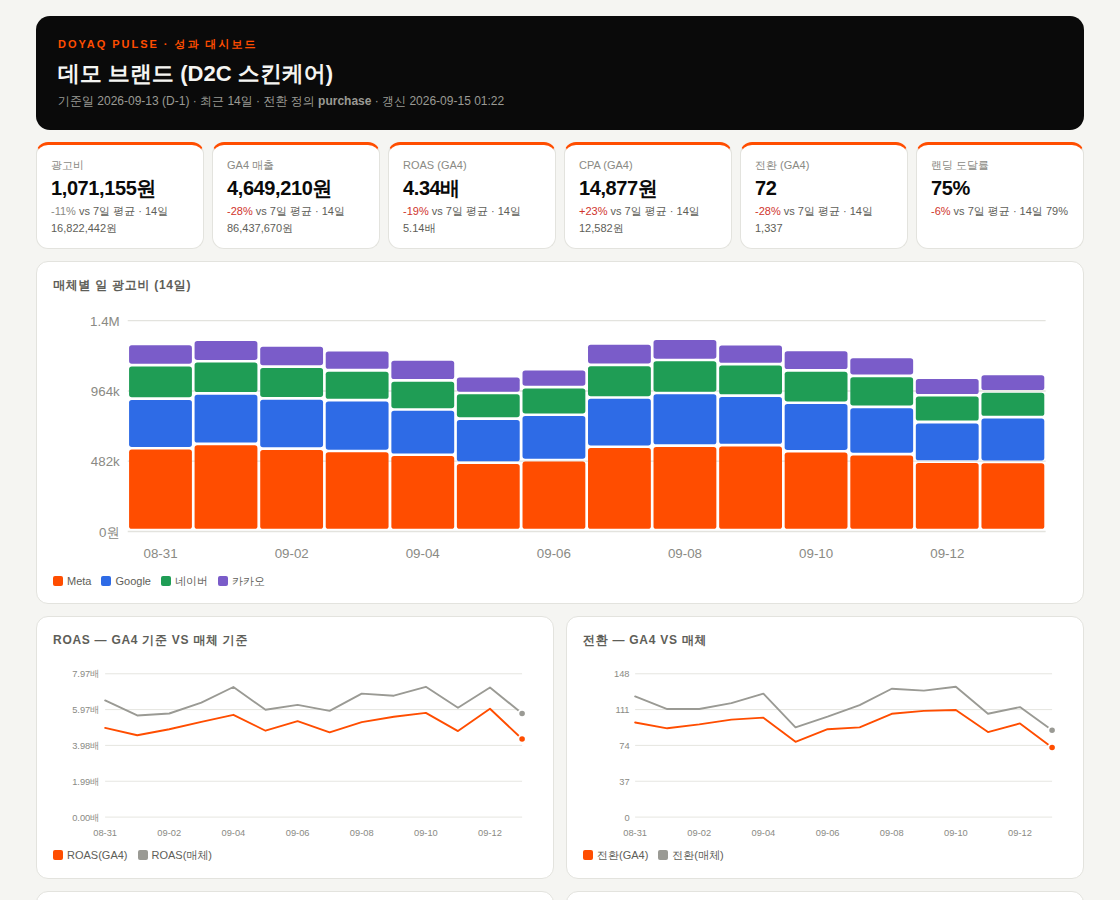Click the purple 카카오 bar segment for 09-10
The height and width of the screenshot is (900, 1120).
pos(816,360)
